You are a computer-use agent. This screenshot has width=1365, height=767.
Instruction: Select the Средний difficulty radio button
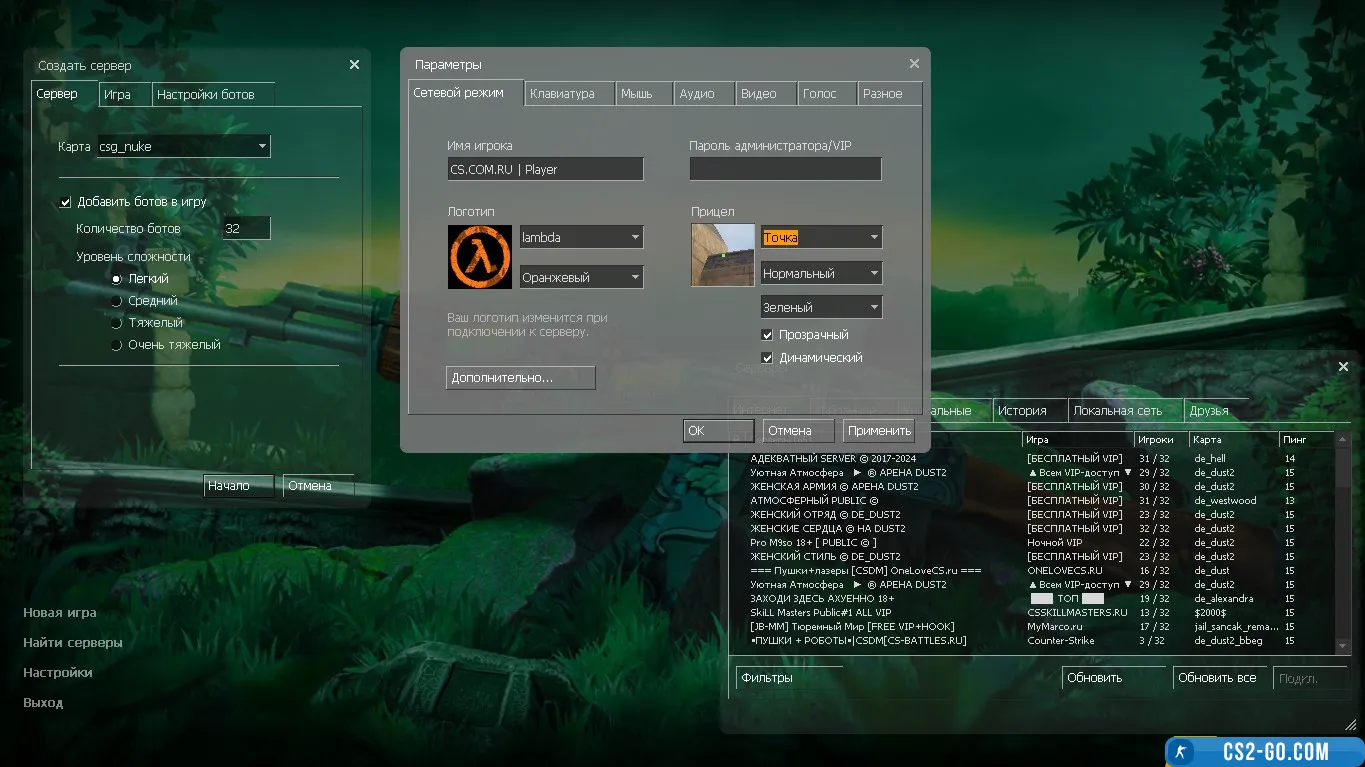point(117,301)
